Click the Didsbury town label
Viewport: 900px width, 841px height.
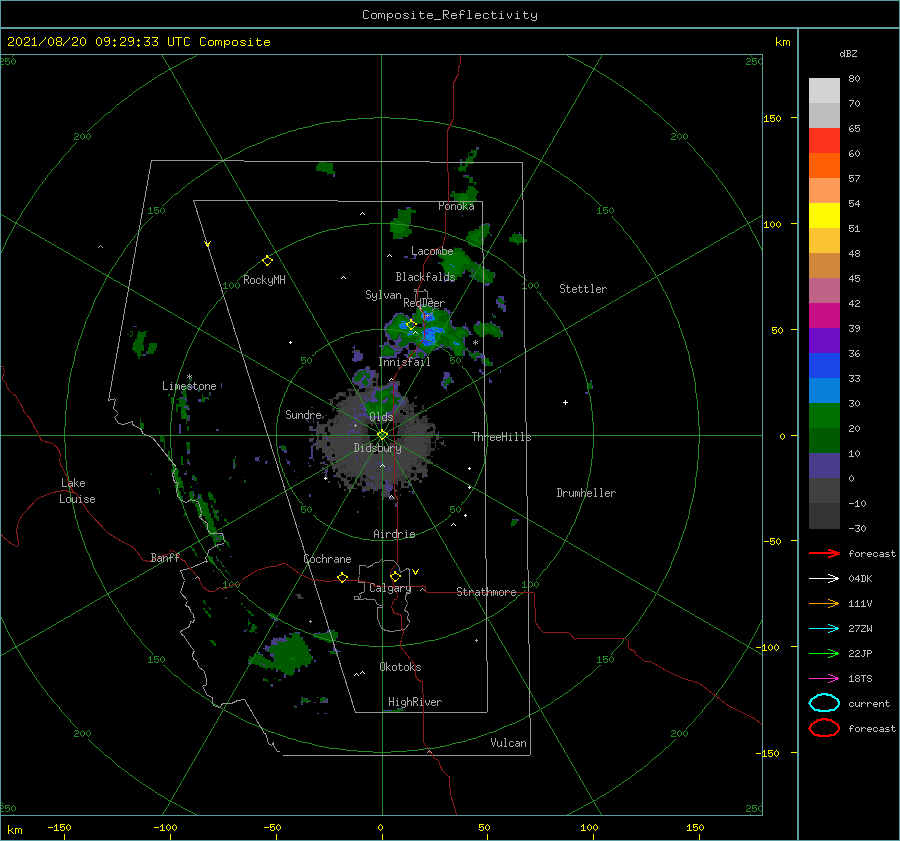377,448
